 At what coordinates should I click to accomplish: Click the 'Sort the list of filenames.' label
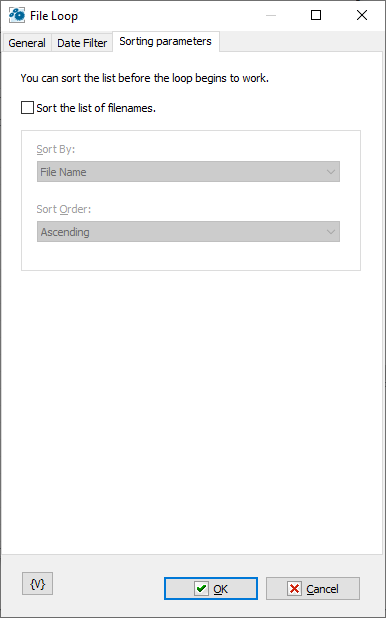click(96, 108)
